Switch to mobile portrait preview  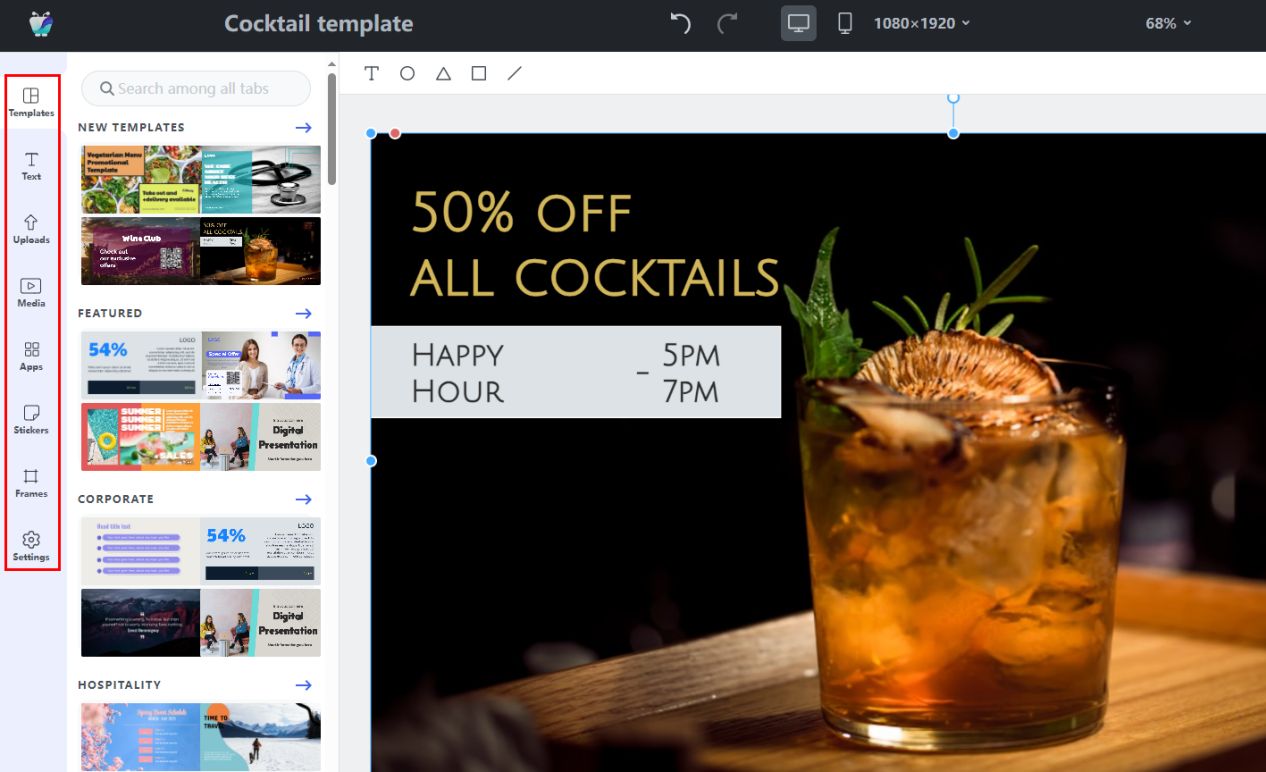pos(845,23)
